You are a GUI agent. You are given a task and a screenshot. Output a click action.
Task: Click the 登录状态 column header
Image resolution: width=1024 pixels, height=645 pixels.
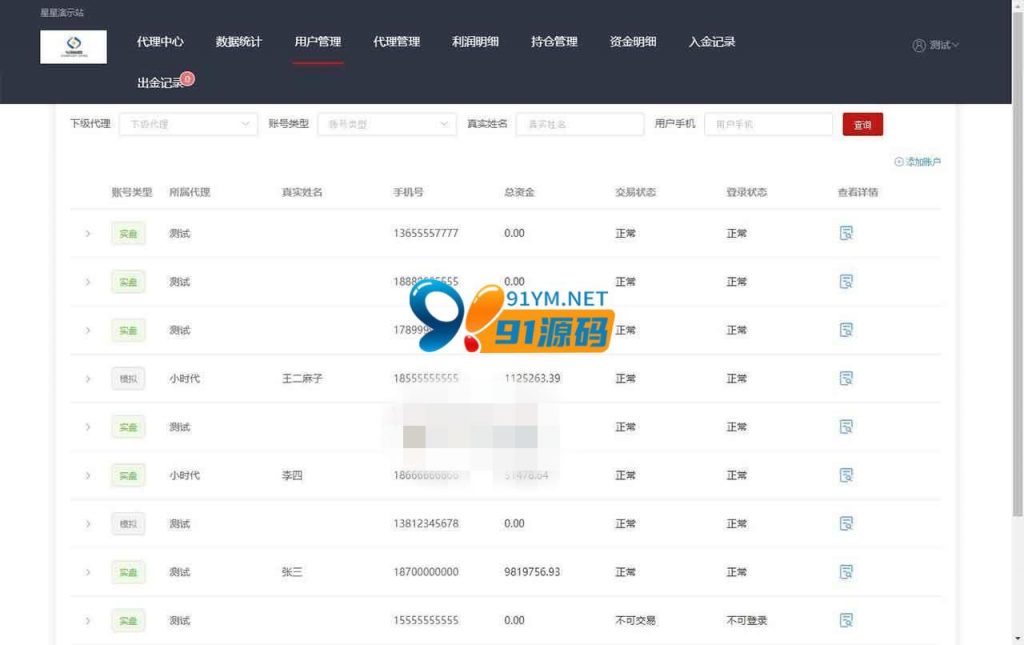pyautogui.click(x=746, y=192)
